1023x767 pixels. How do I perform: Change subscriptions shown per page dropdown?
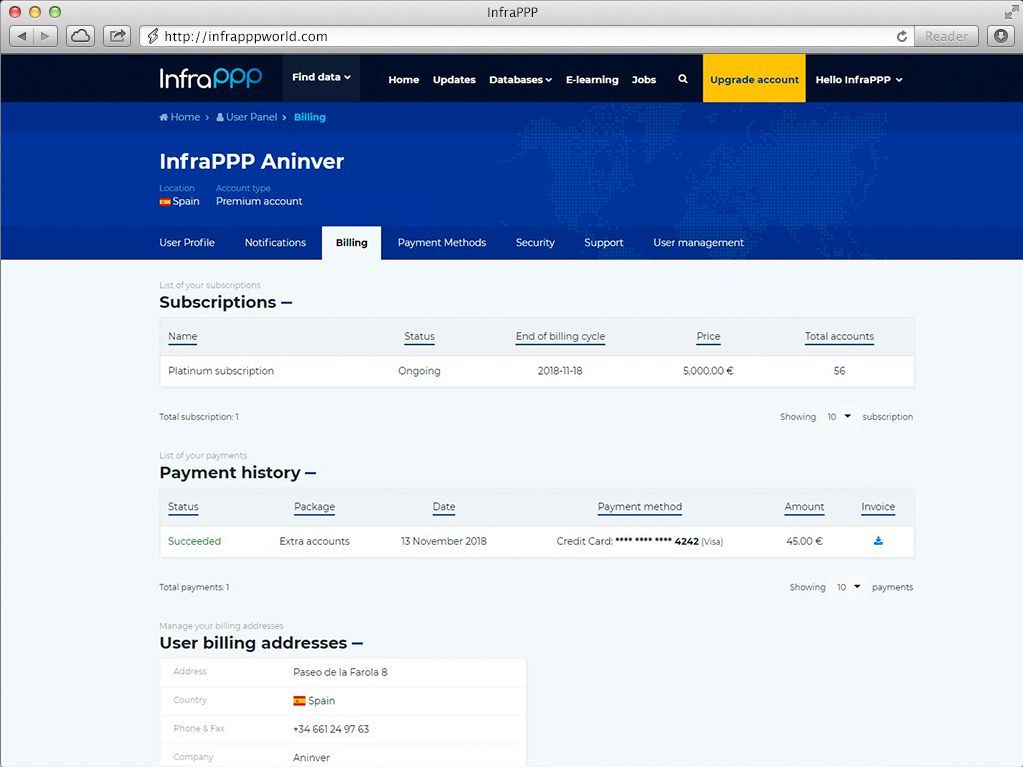839,416
